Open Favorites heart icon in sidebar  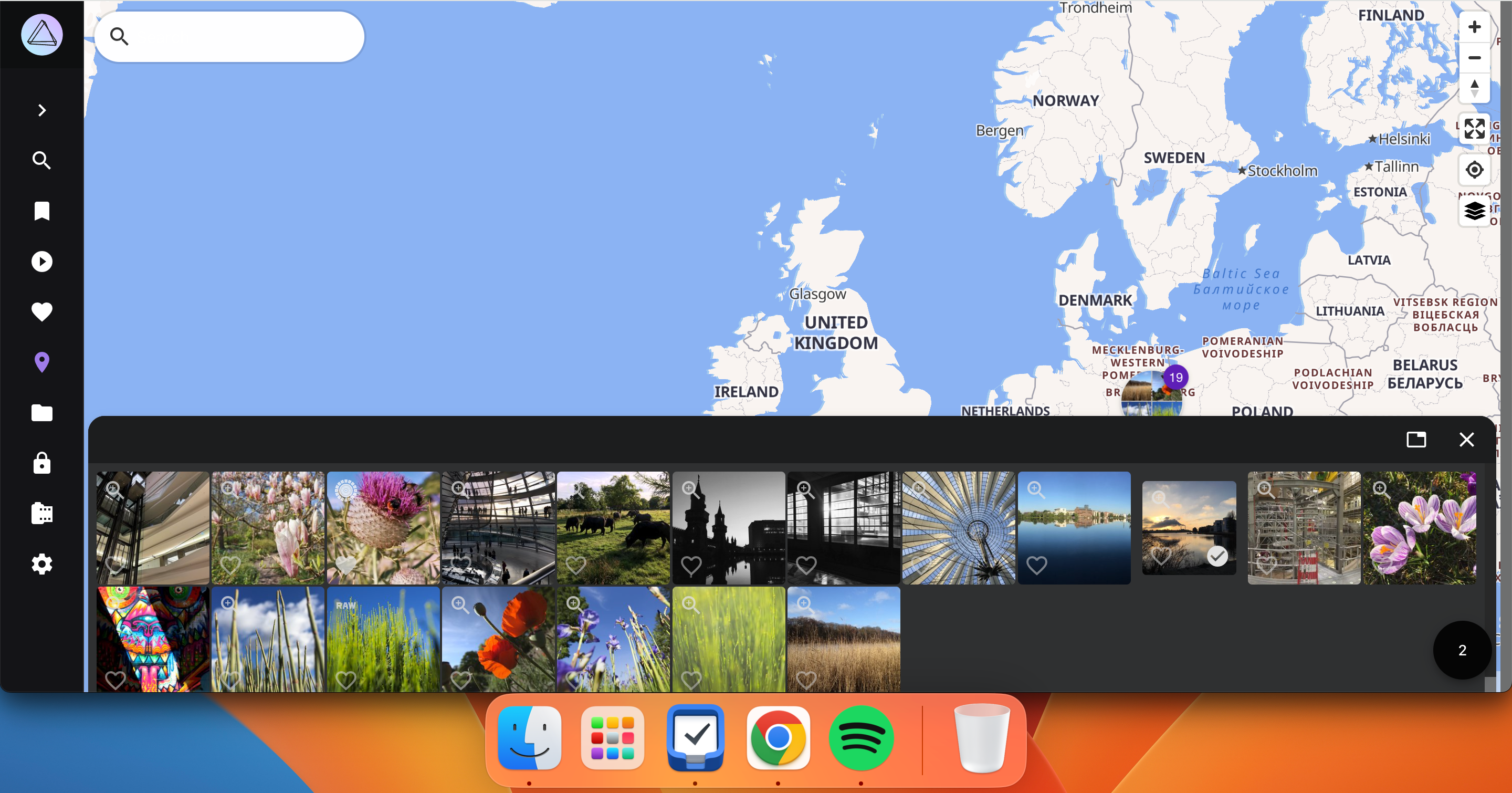[41, 311]
